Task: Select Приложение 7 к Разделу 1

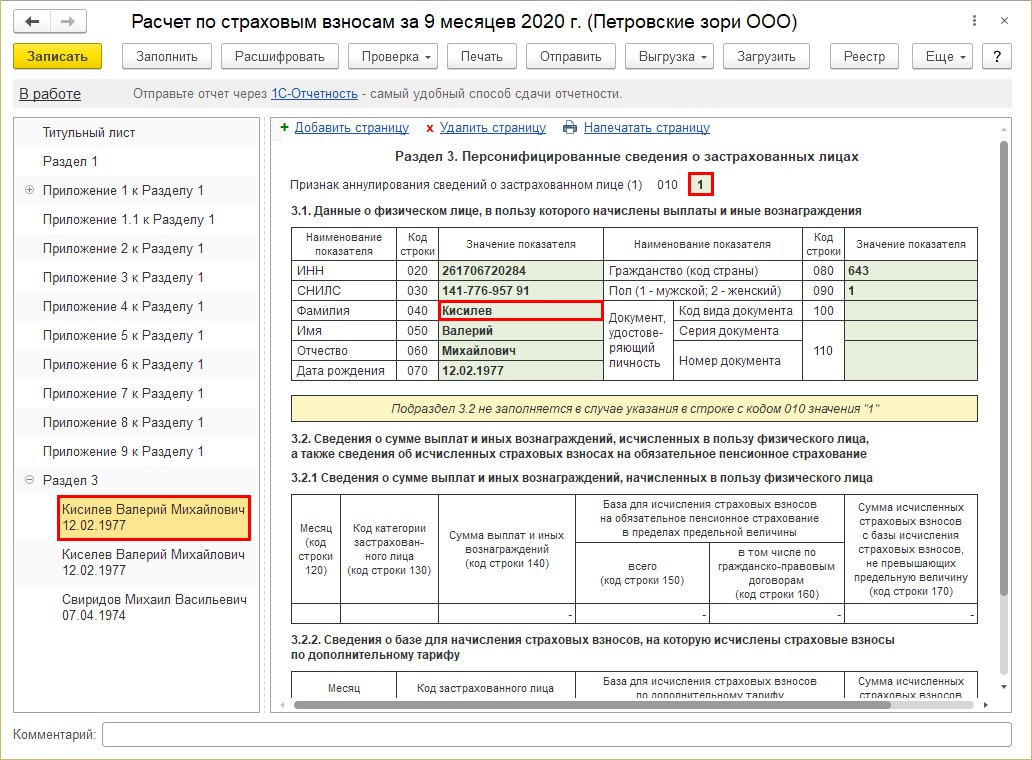Action: (123, 393)
